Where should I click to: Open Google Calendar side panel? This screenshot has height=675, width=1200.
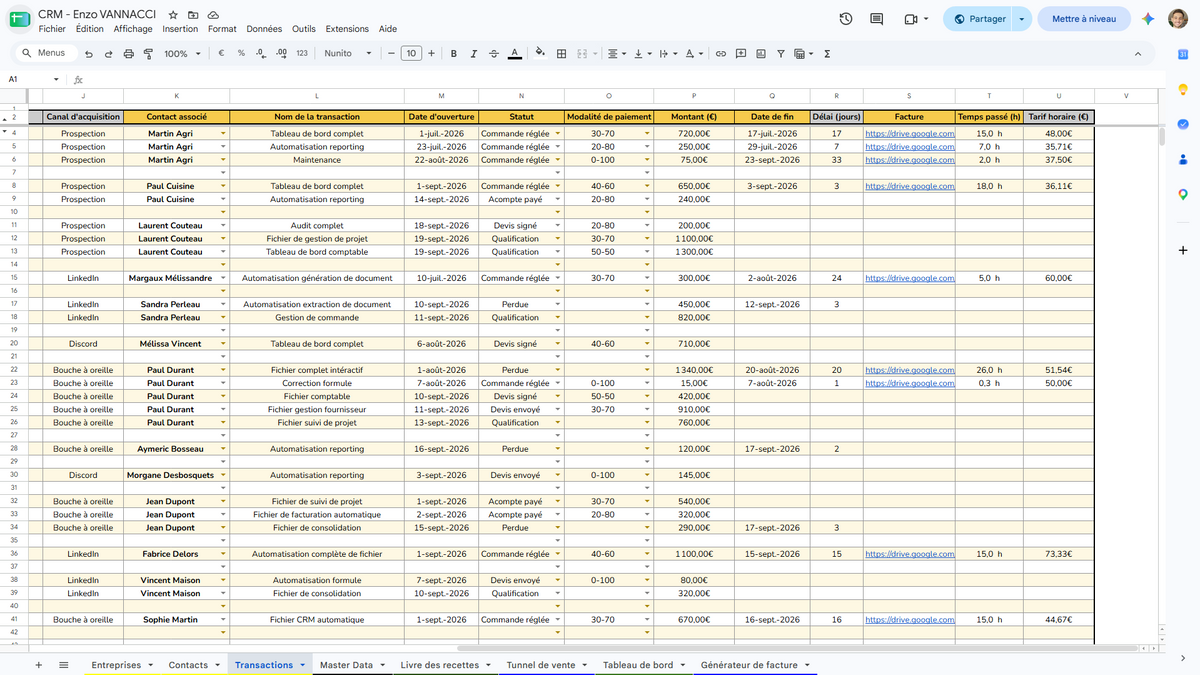[x=1182, y=54]
